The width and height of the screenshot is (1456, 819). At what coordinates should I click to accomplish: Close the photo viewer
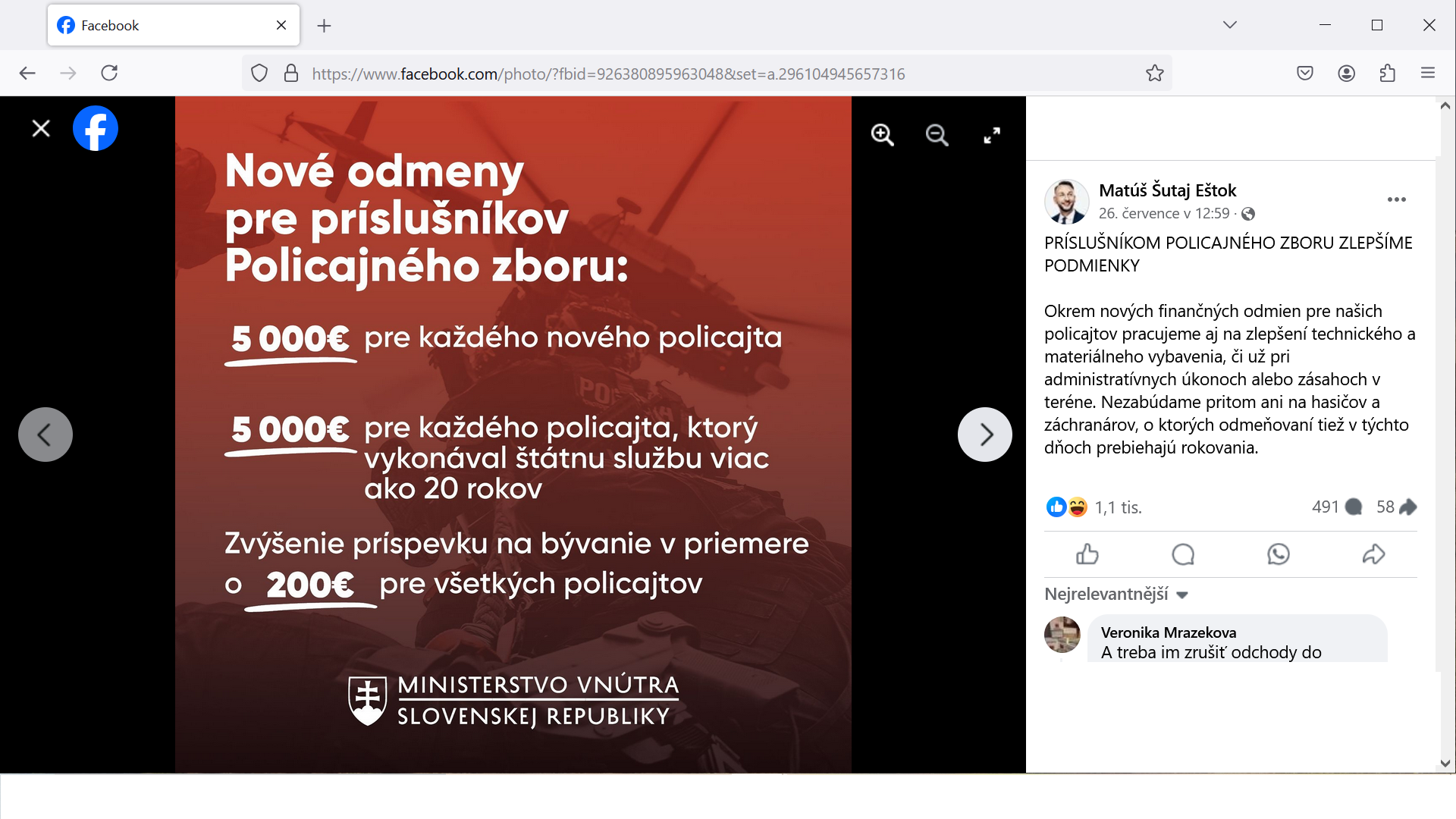[x=41, y=128]
